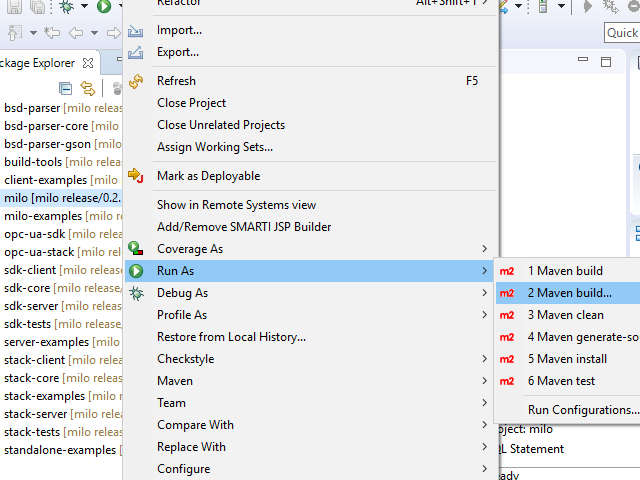Click the Debug bug icon in toolbar

67,8
